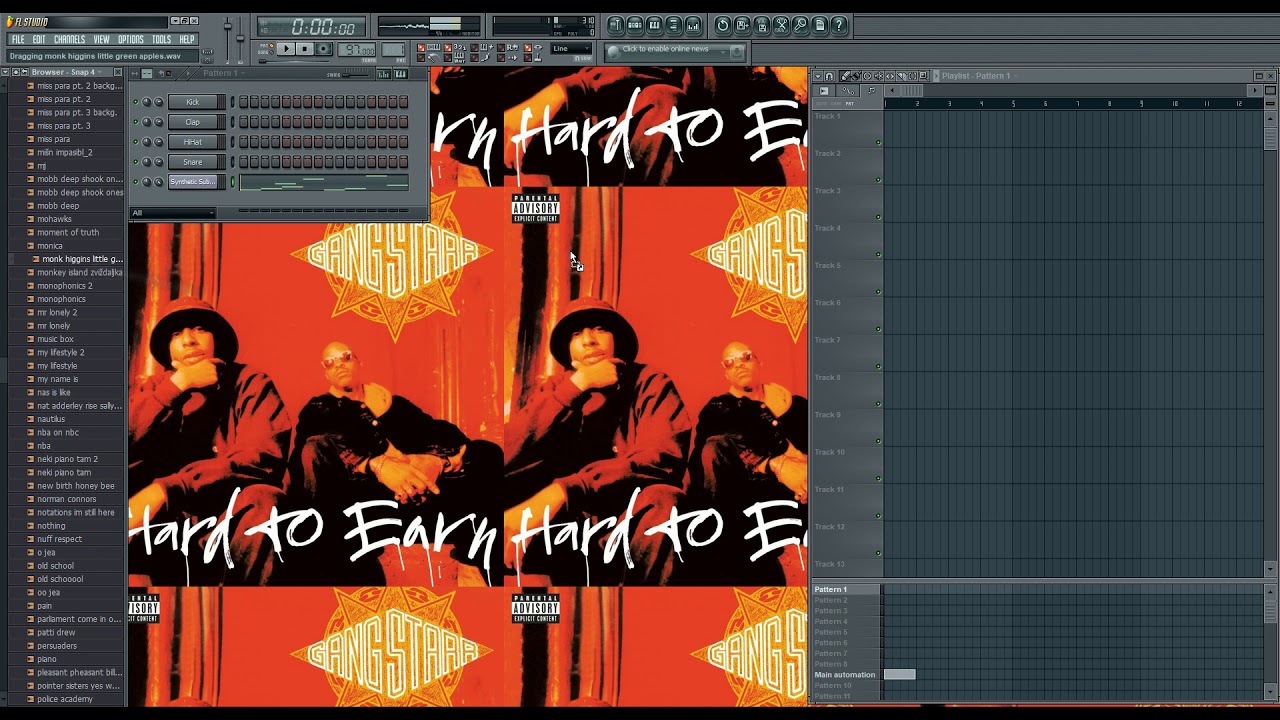Select the playlist slice tool
Viewport: 1280px width, 720px height.
coord(901,76)
